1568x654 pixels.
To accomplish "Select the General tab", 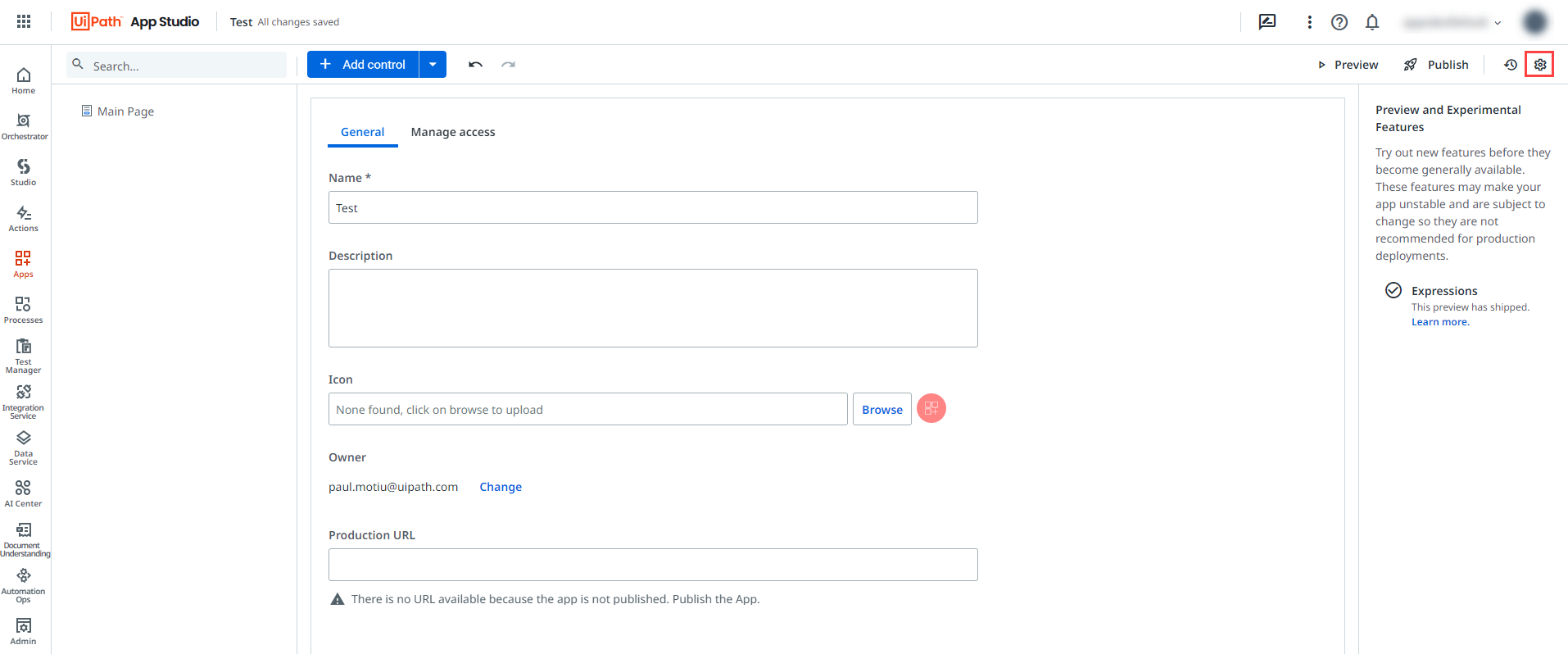I will coord(362,132).
